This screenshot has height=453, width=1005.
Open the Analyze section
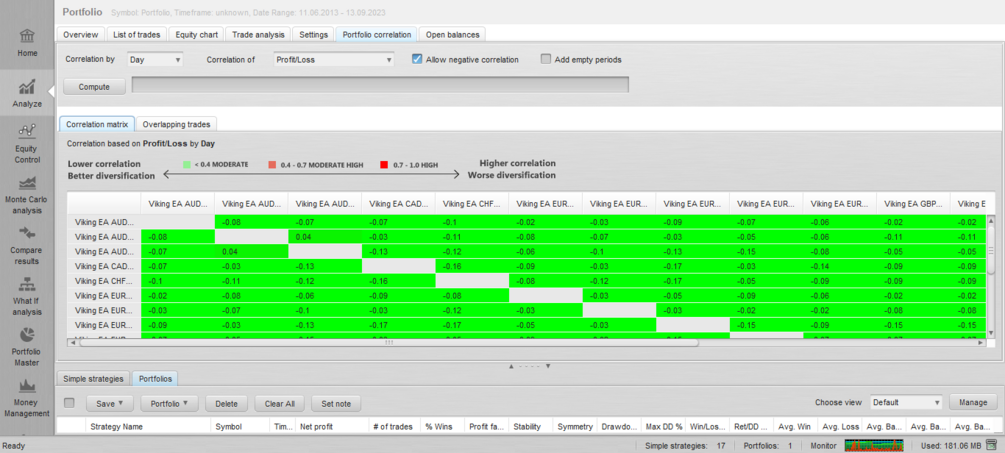28,94
